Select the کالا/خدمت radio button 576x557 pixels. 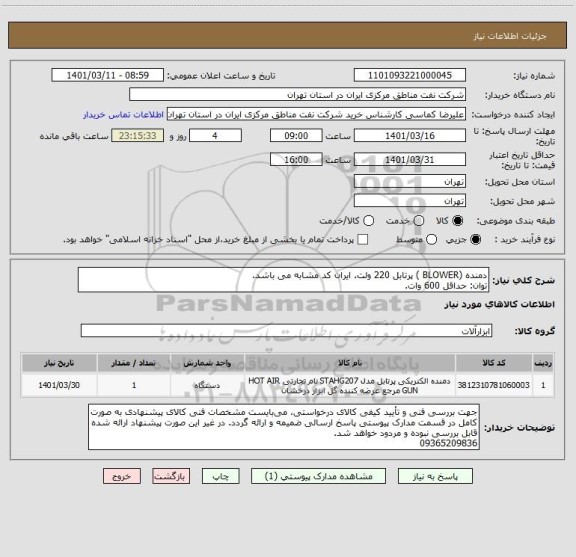tap(368, 220)
